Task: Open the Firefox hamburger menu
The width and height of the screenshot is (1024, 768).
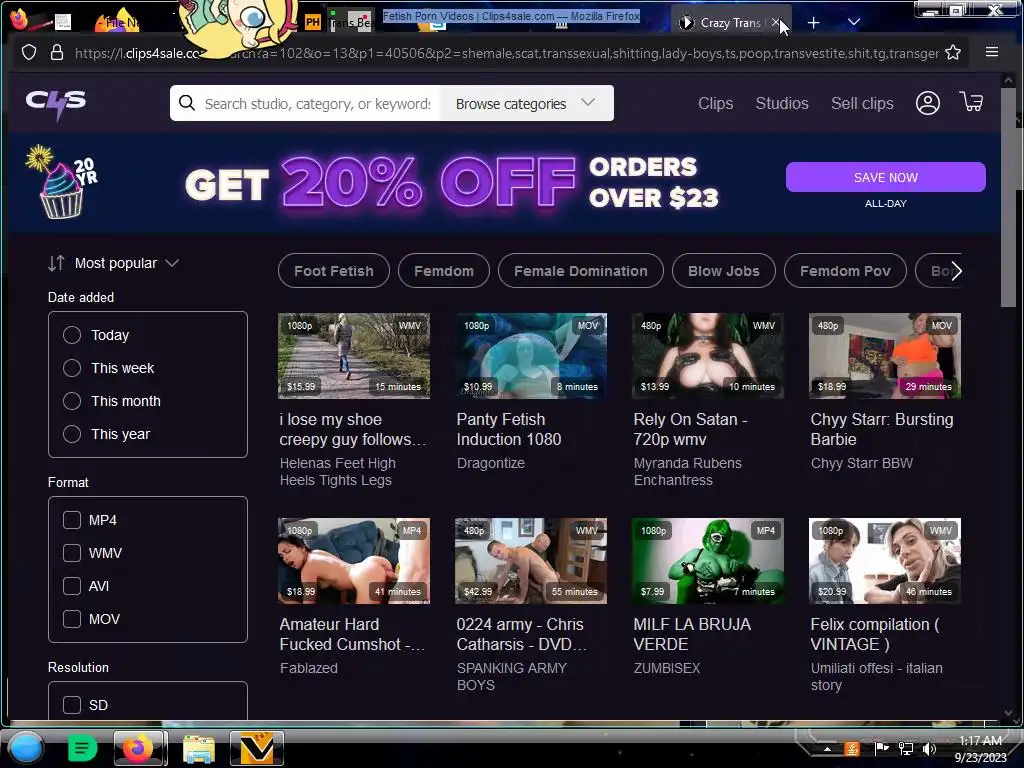Action: 991,52
